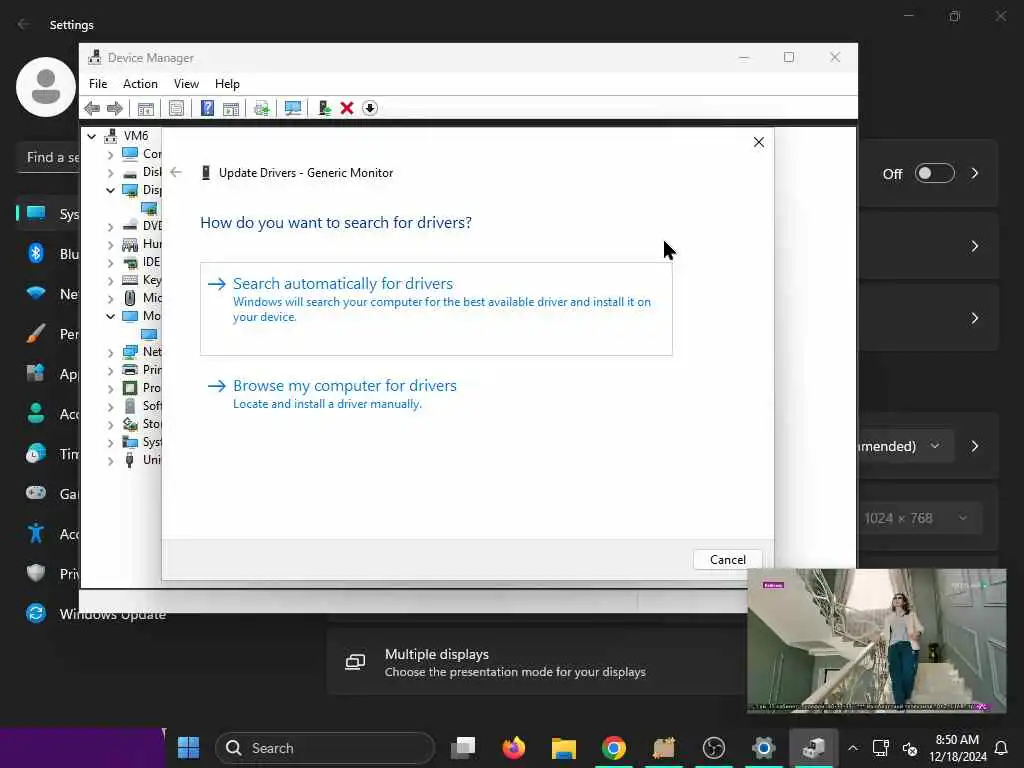Expand the DVD drives node in device tree
1024x768 pixels.
[110, 226]
